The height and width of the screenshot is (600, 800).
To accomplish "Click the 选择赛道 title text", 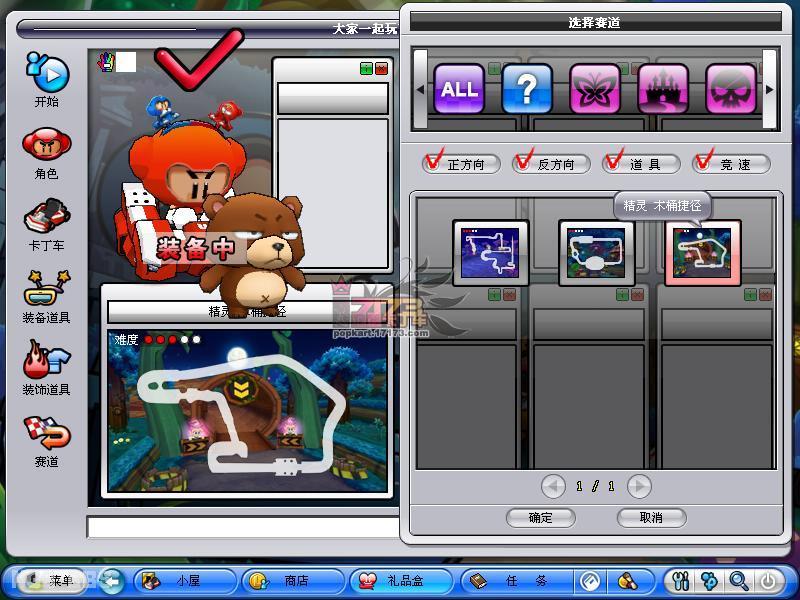I will coord(594,22).
